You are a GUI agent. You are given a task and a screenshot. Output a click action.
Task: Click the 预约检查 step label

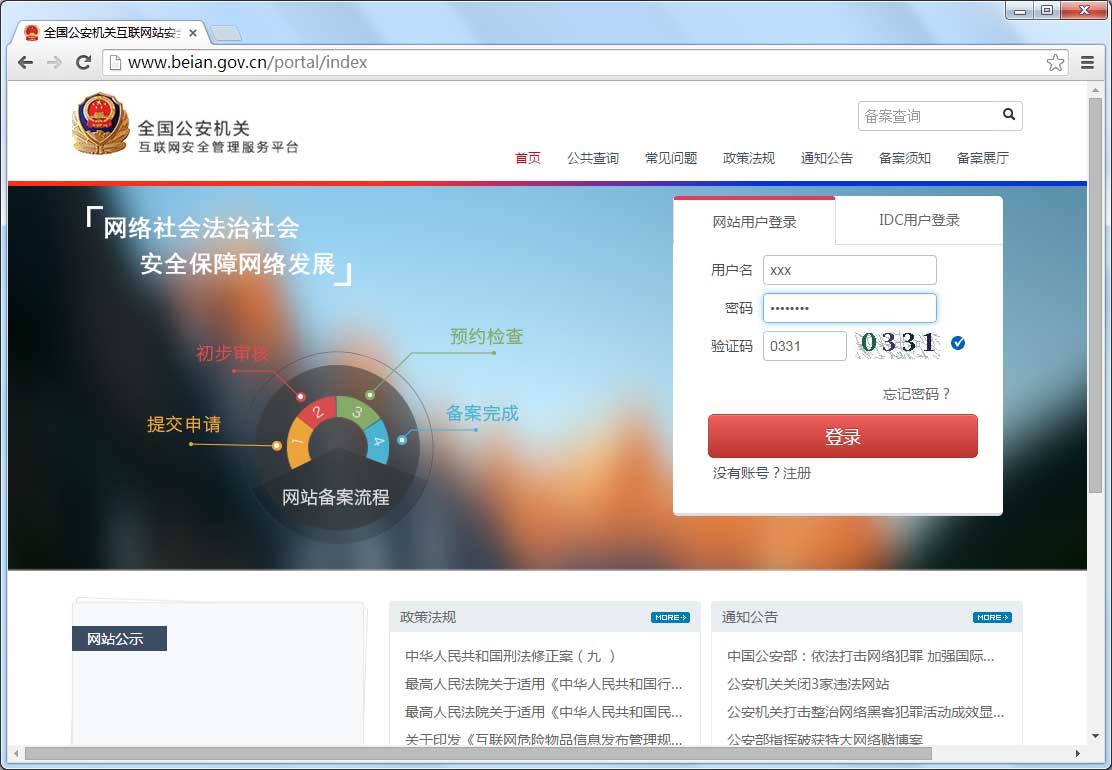coord(486,336)
